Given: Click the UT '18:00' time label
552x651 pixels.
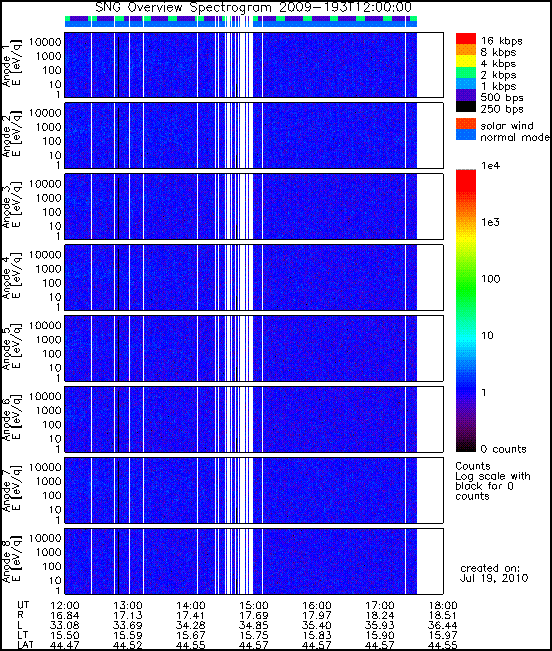Looking at the screenshot, I should (443, 605).
